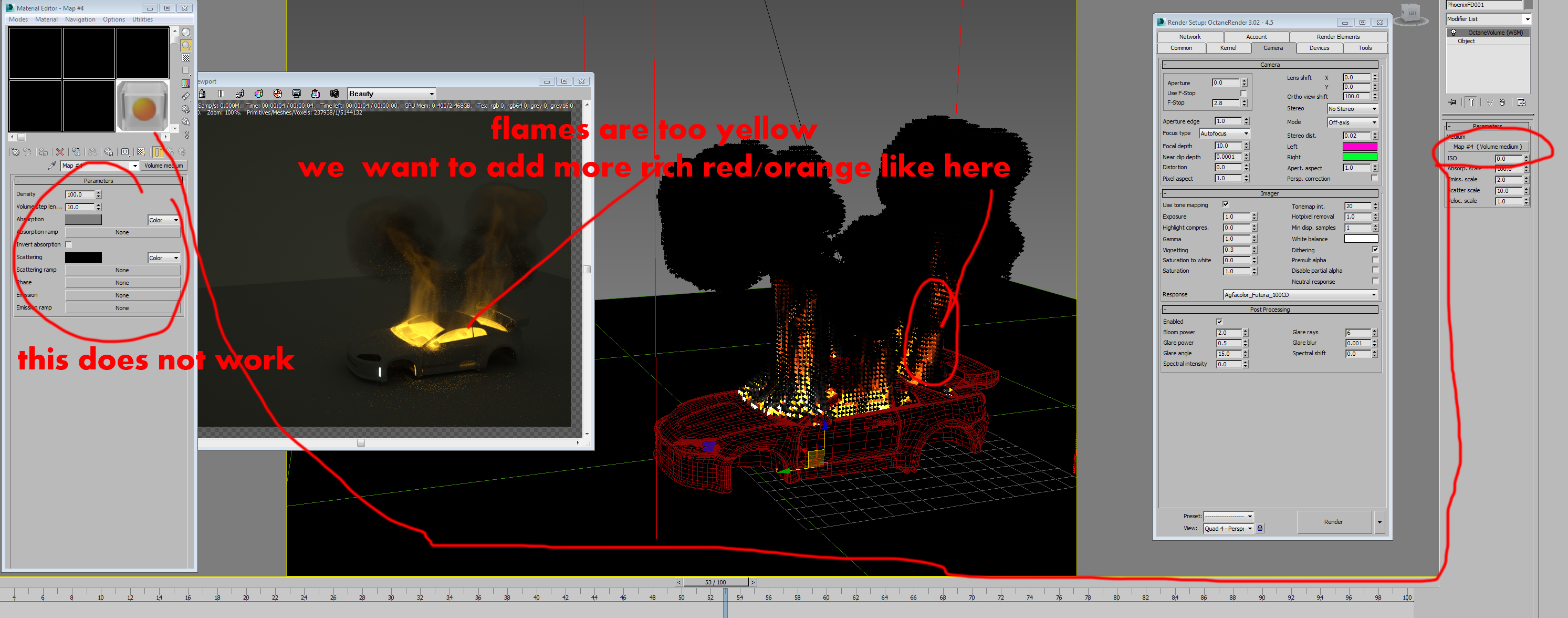Toggle the OctaneVolume modifier lightbulb

[1454, 32]
